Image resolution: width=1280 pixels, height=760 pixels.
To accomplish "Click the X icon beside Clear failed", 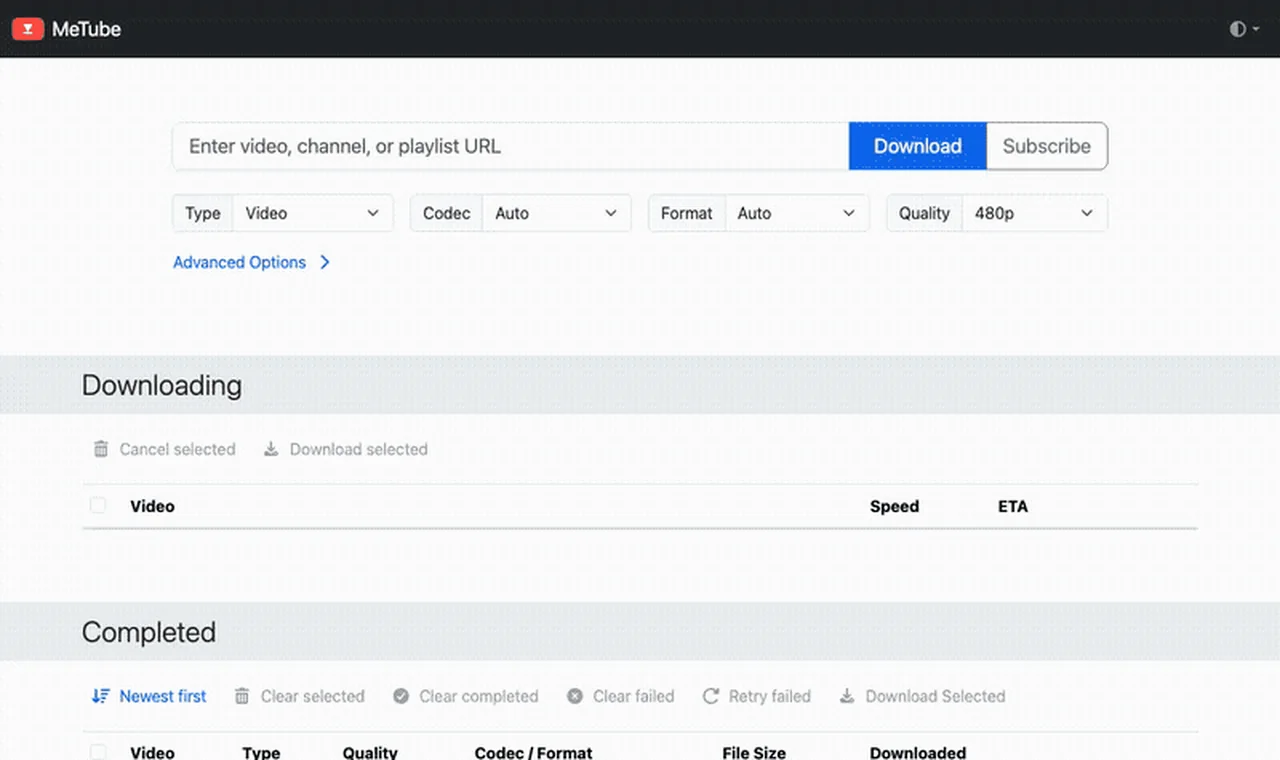I will click(575, 696).
